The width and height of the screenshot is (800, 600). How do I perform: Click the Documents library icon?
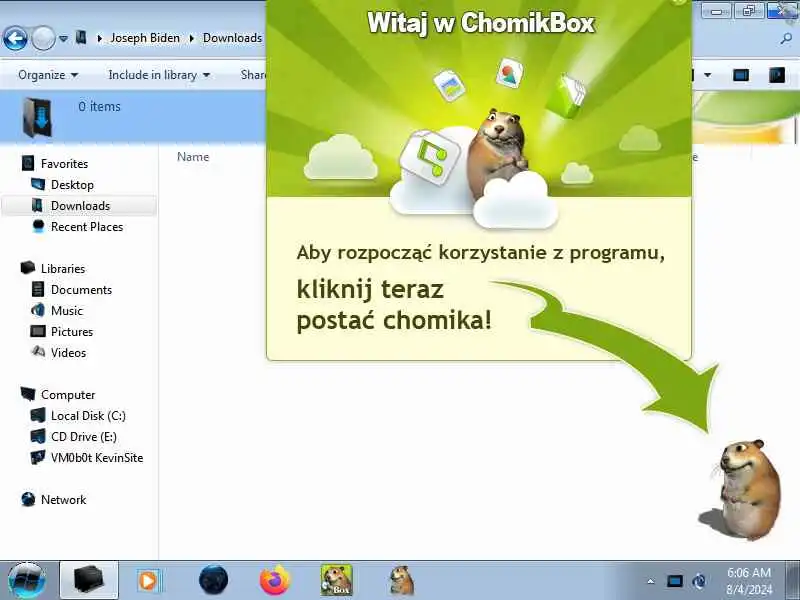point(38,289)
